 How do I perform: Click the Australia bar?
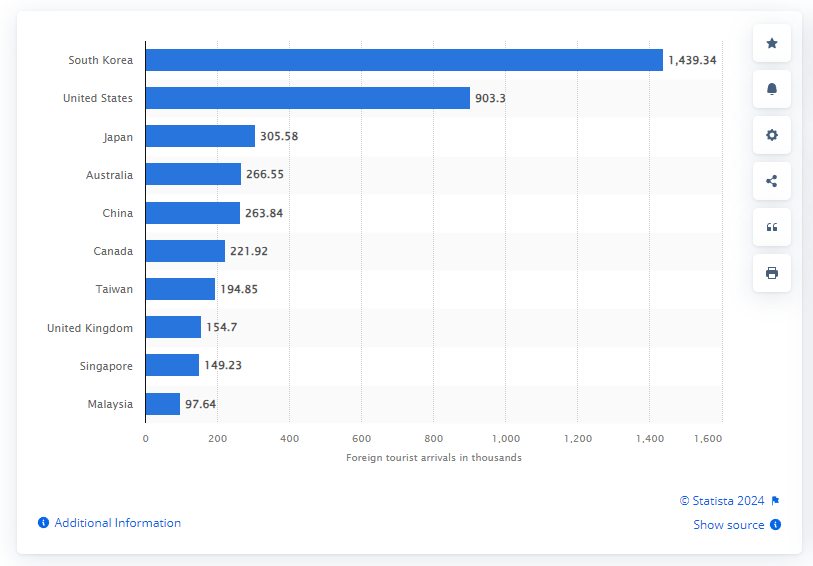(193, 174)
